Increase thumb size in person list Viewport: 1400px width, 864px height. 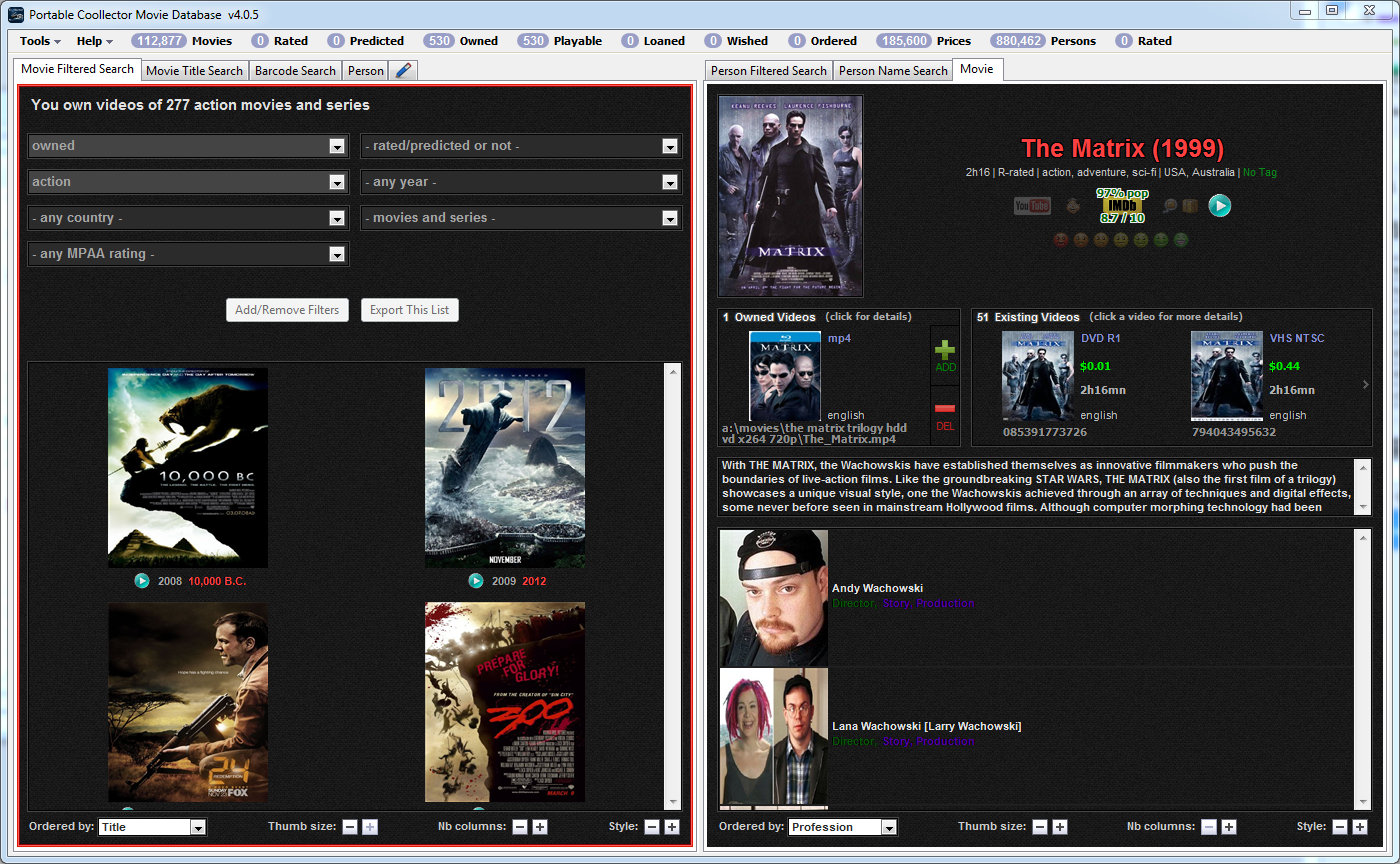pyautogui.click(x=1060, y=827)
